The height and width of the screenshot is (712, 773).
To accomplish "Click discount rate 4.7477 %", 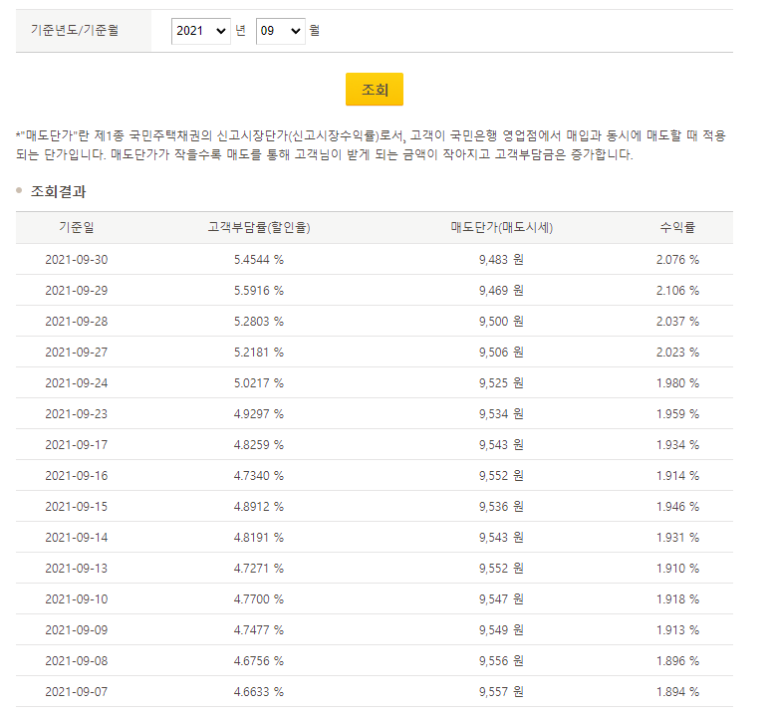I will [x=259, y=630].
